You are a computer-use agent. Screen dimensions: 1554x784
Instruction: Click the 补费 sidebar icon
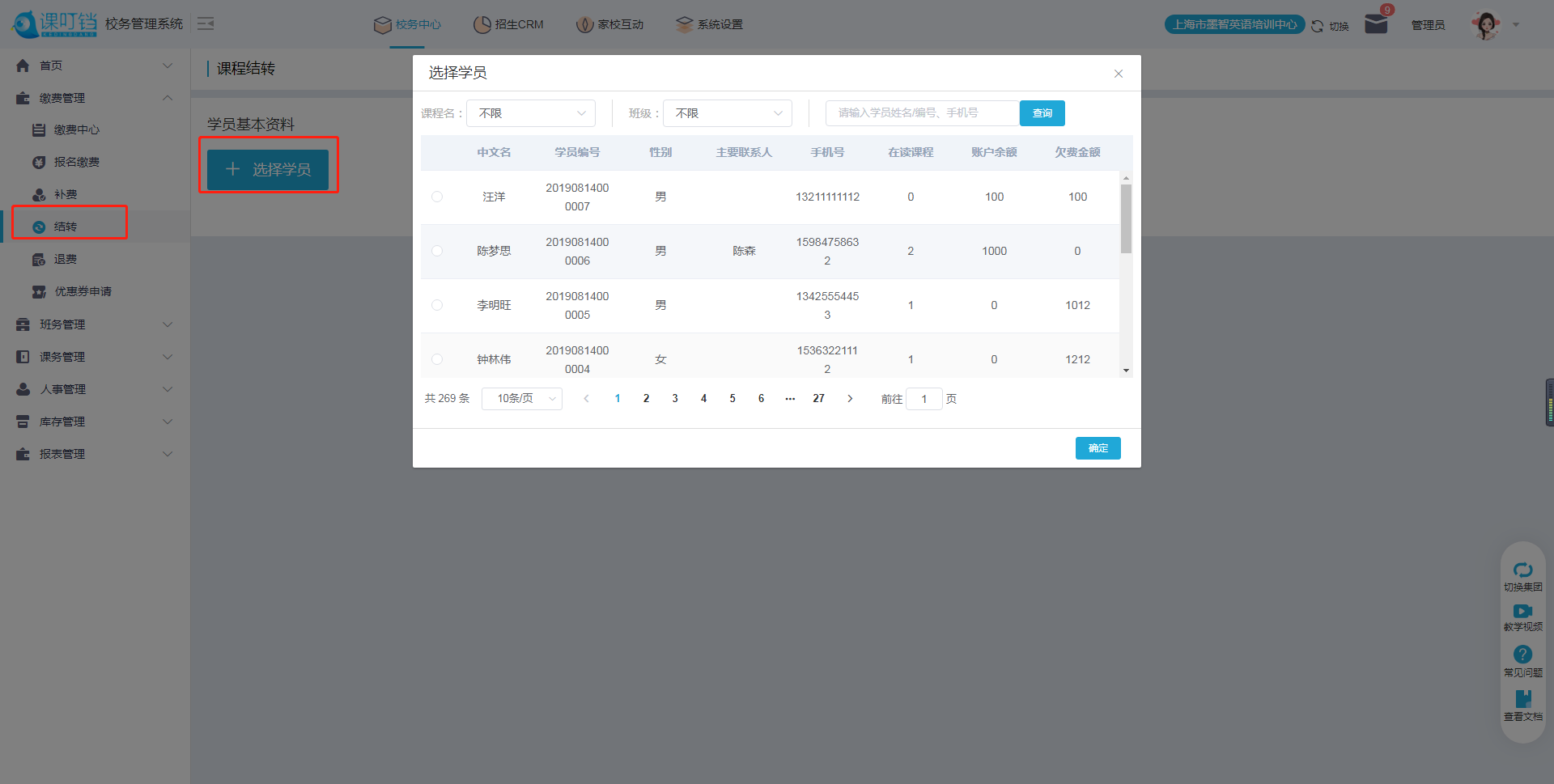pos(39,195)
